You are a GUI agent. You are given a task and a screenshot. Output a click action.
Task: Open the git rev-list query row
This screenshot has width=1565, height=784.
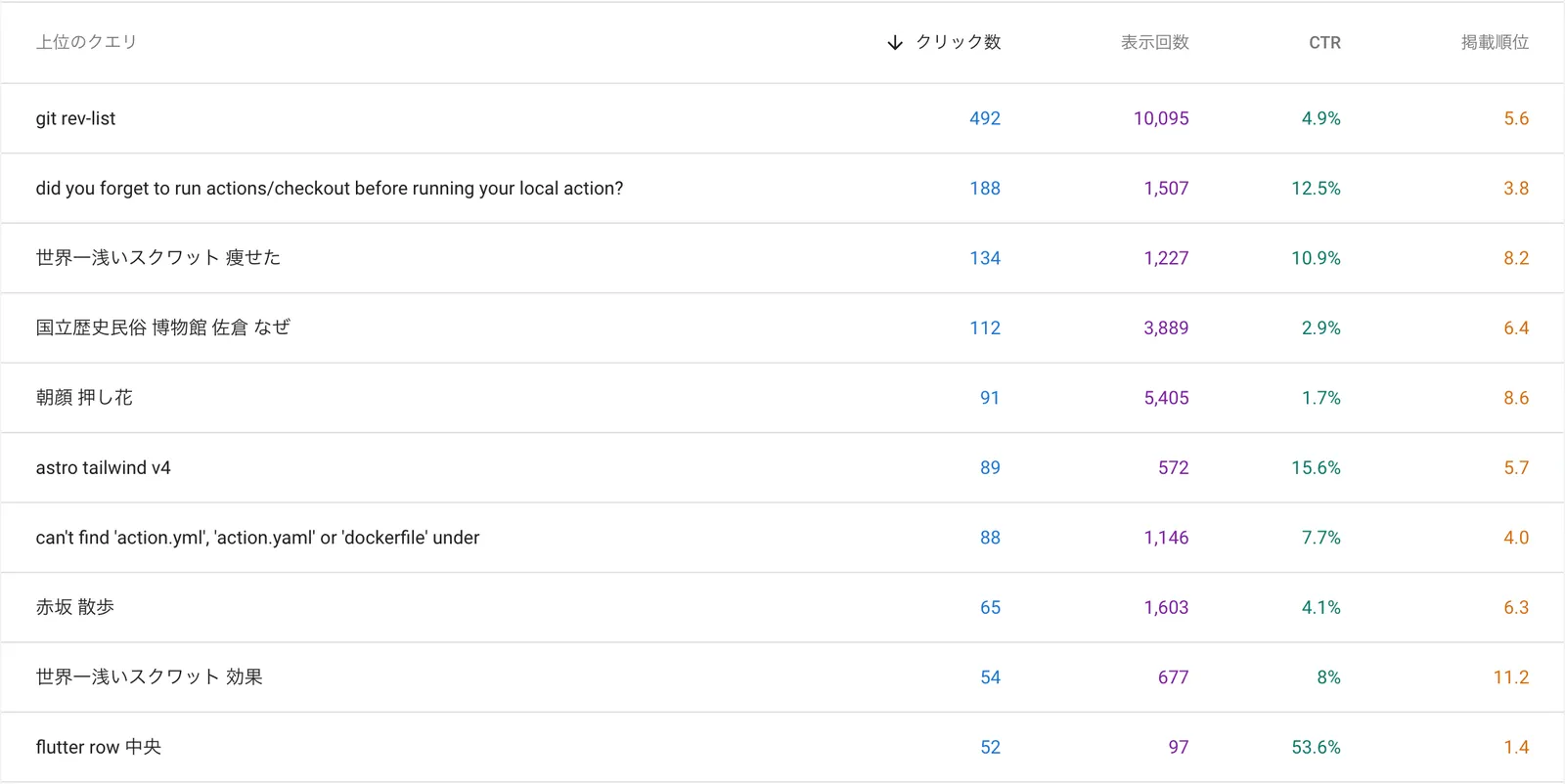point(75,118)
